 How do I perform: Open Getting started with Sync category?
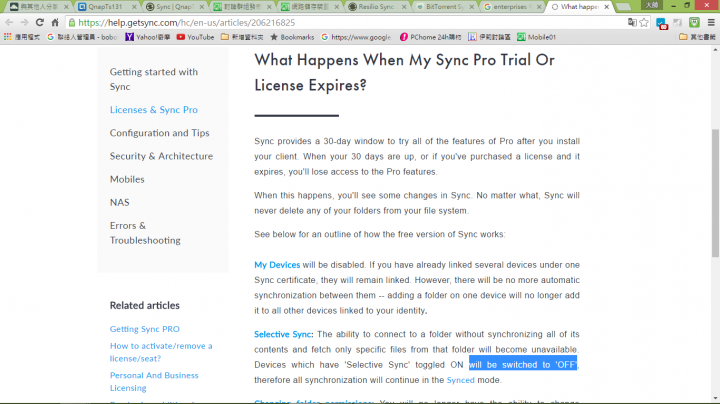154,79
